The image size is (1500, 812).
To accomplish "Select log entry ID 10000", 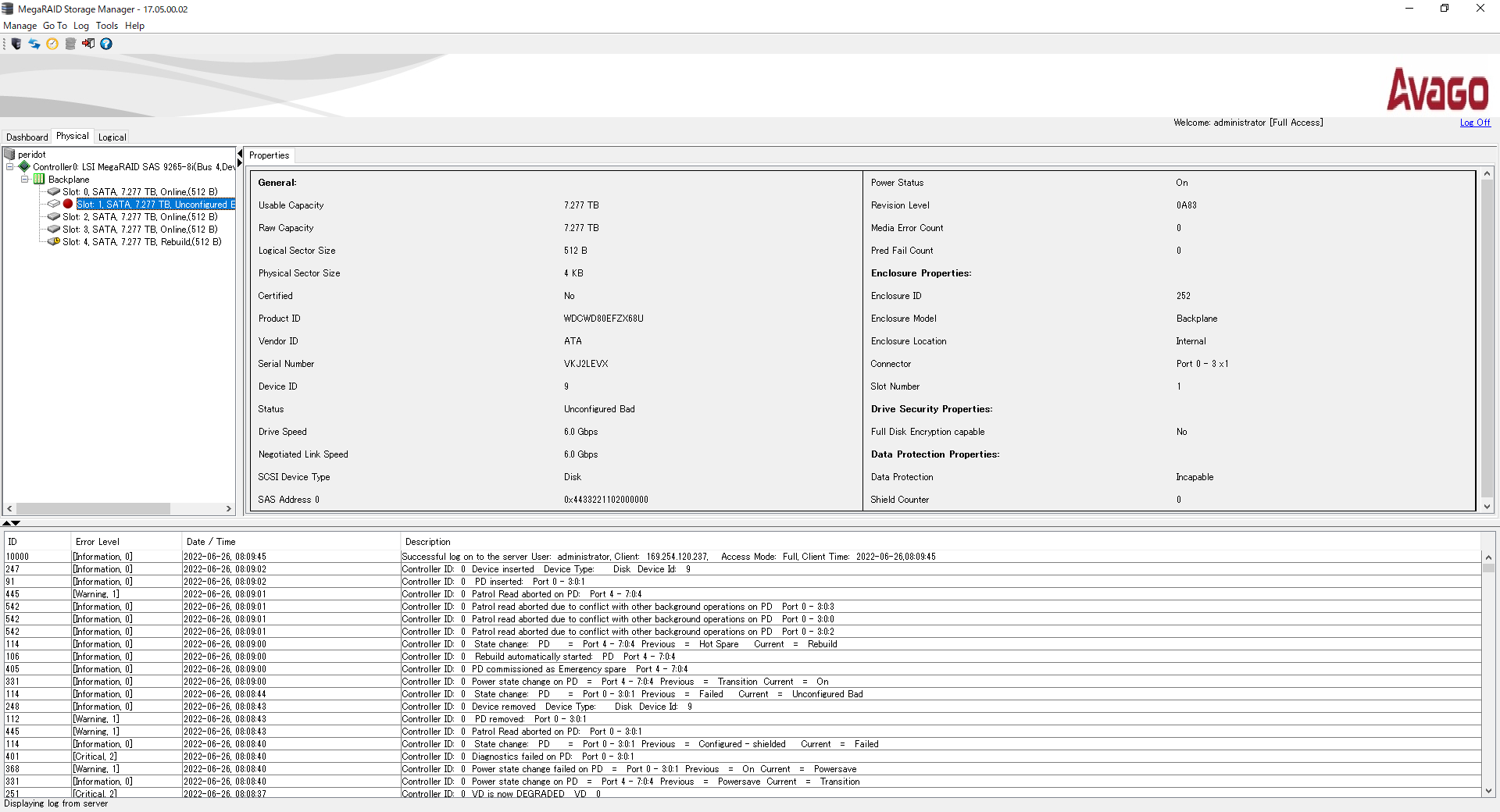I will point(742,557).
